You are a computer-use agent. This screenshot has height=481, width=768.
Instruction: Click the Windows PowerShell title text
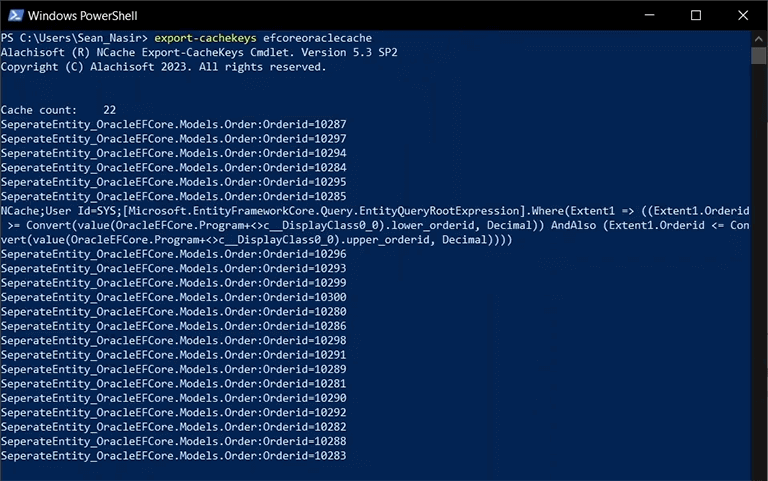(x=82, y=16)
